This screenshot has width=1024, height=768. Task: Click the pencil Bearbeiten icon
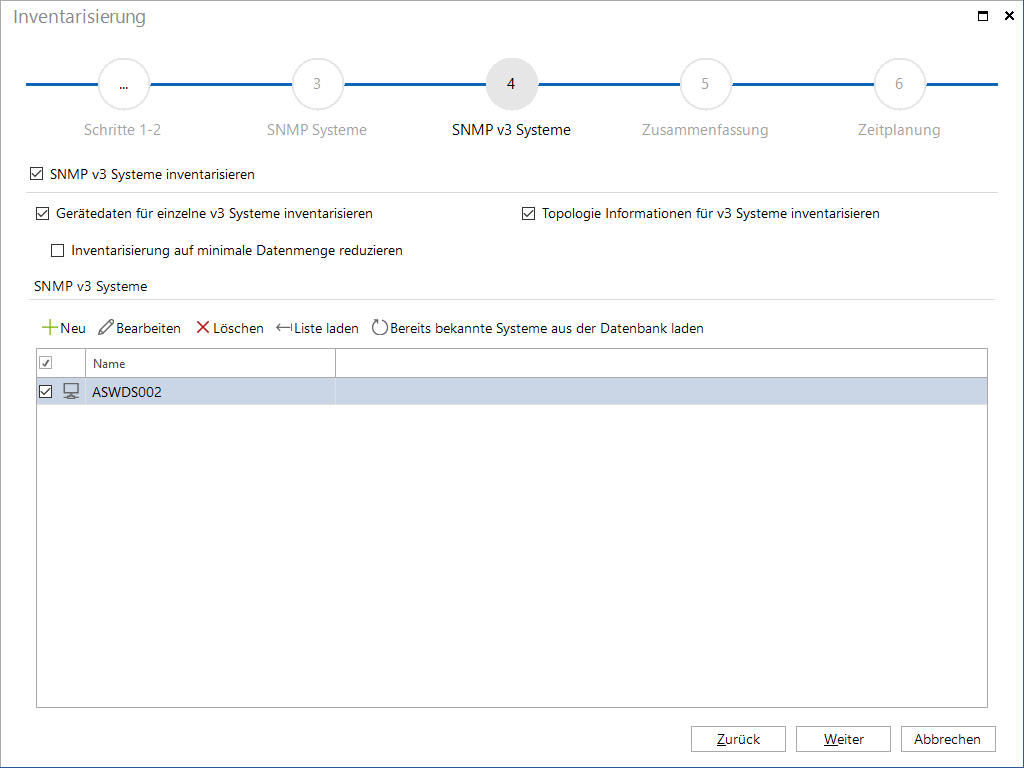(x=106, y=327)
